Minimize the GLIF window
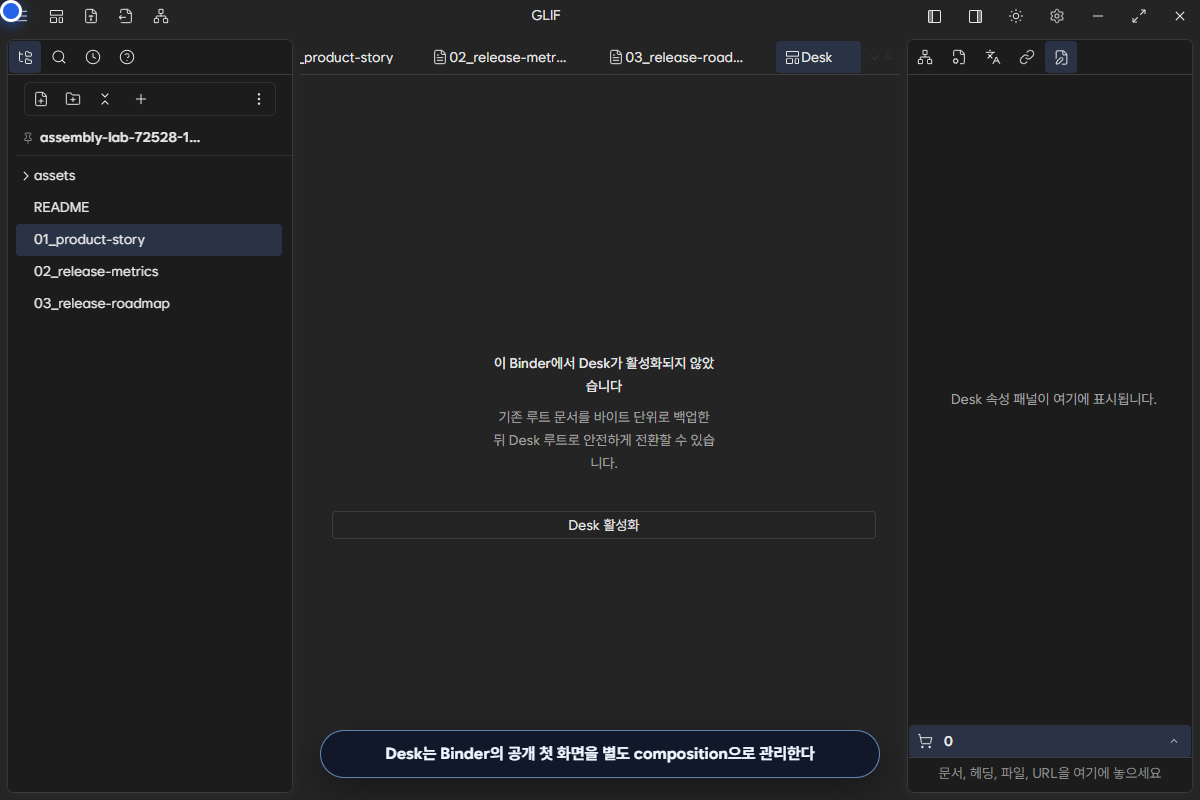Viewport: 1200px width, 800px height. click(1098, 16)
